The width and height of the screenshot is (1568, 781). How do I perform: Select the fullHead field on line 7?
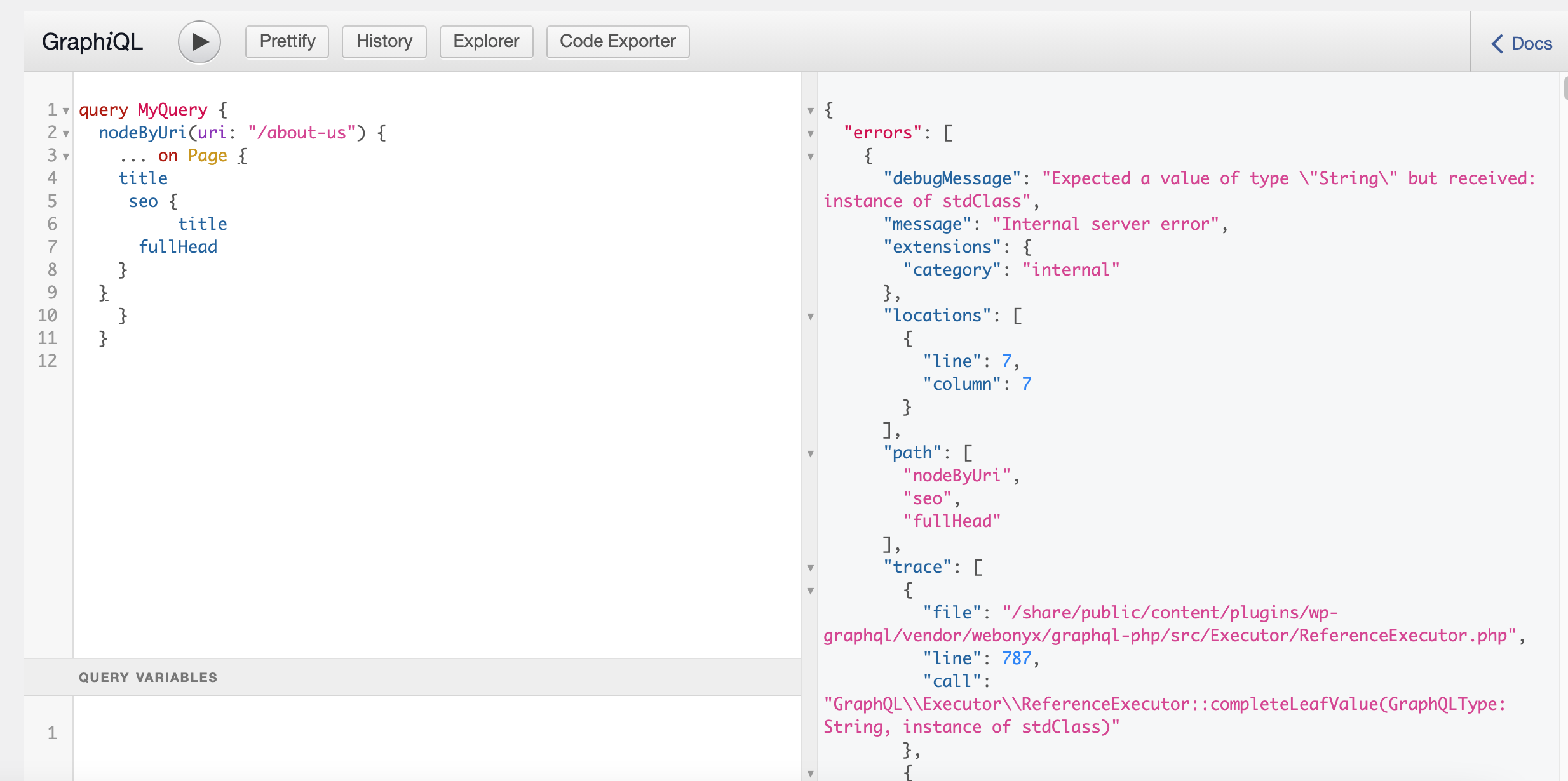pyautogui.click(x=179, y=246)
